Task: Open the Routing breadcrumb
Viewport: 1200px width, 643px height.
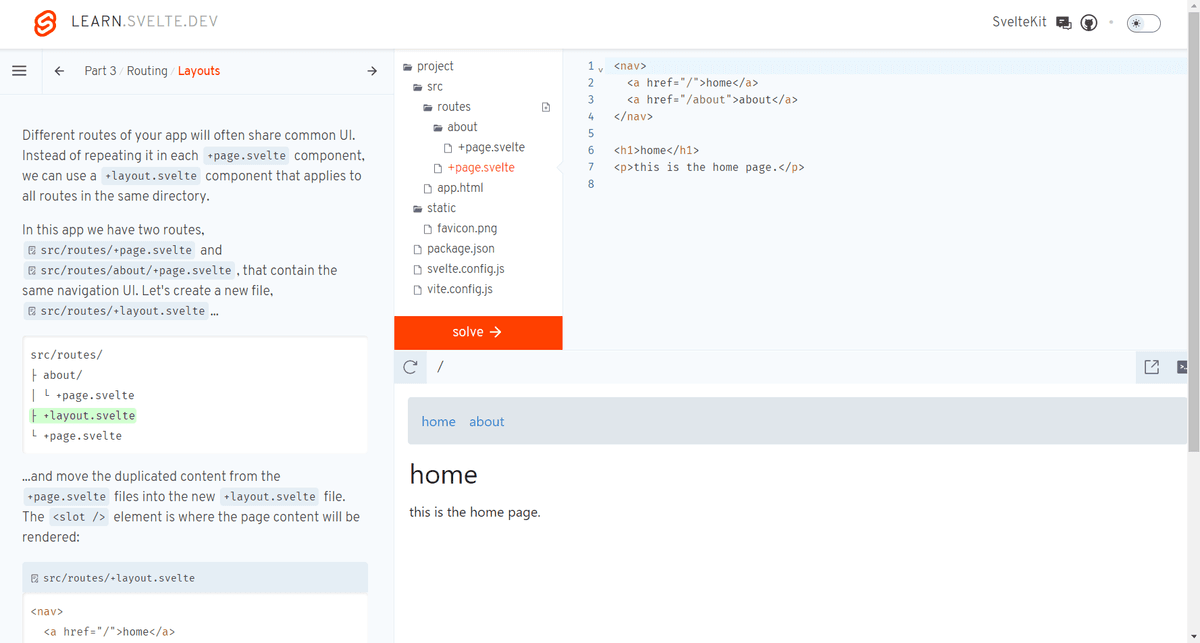Action: tap(147, 70)
